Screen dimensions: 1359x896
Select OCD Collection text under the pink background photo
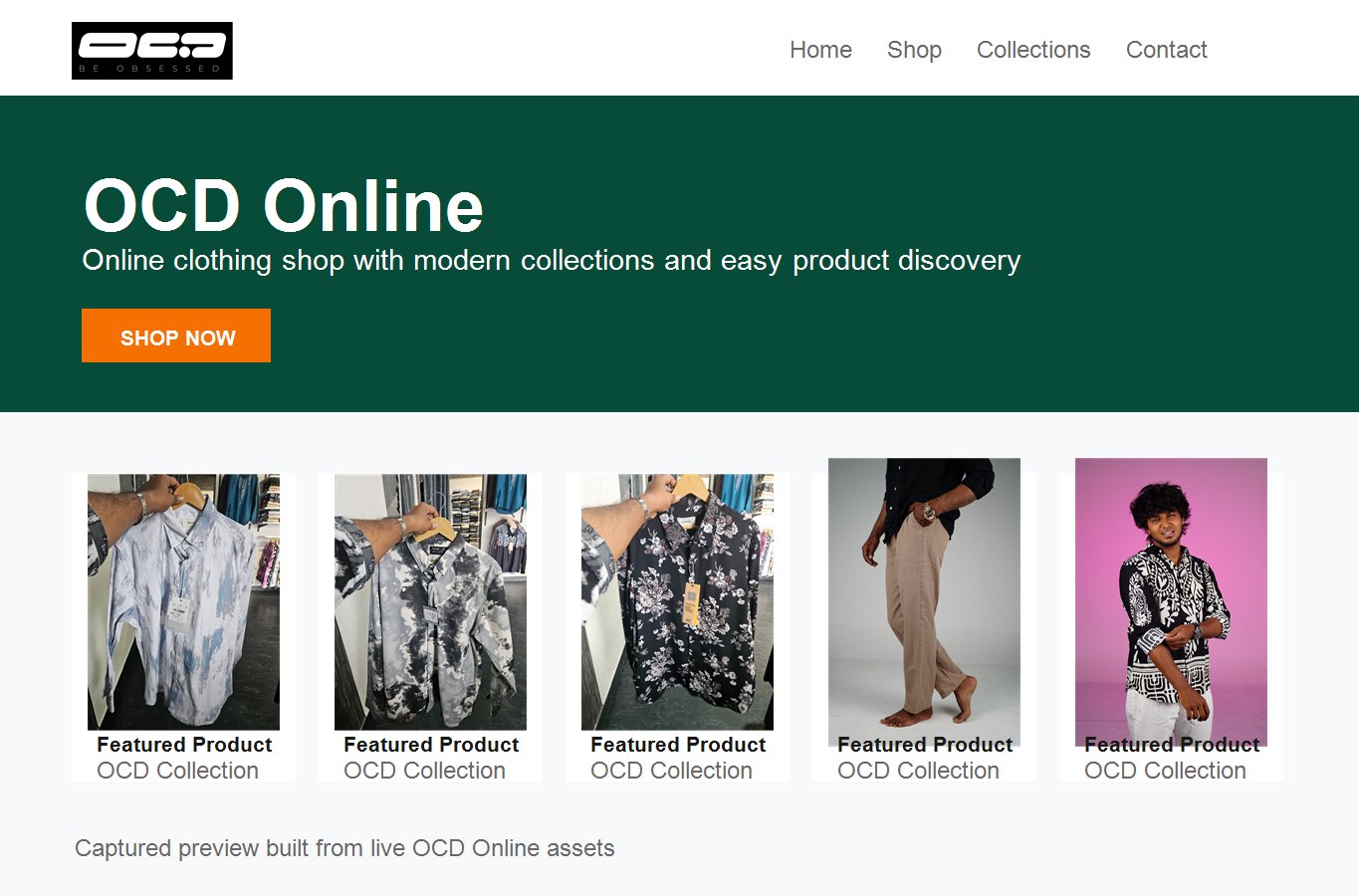coord(1165,771)
